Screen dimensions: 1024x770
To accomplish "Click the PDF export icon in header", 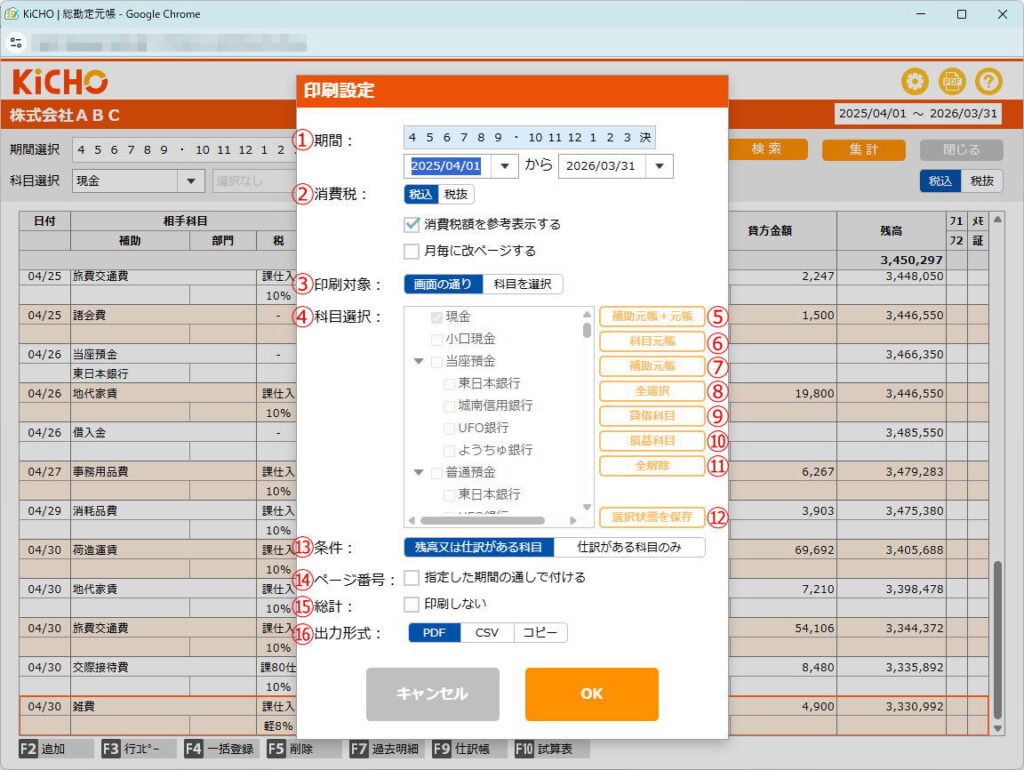I will 952,82.
